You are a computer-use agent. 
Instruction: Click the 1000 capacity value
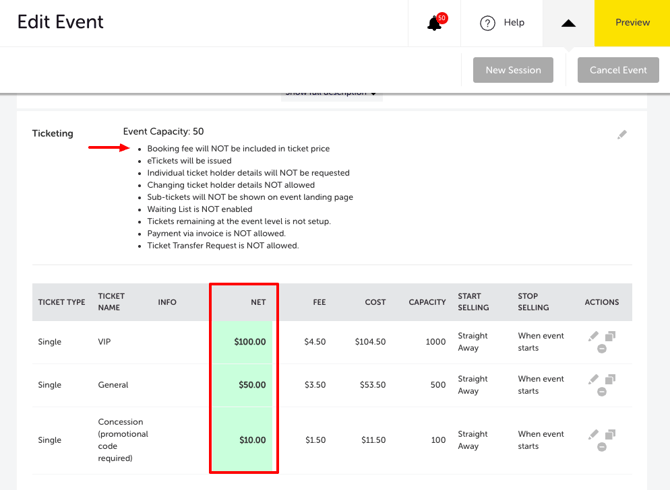point(435,342)
